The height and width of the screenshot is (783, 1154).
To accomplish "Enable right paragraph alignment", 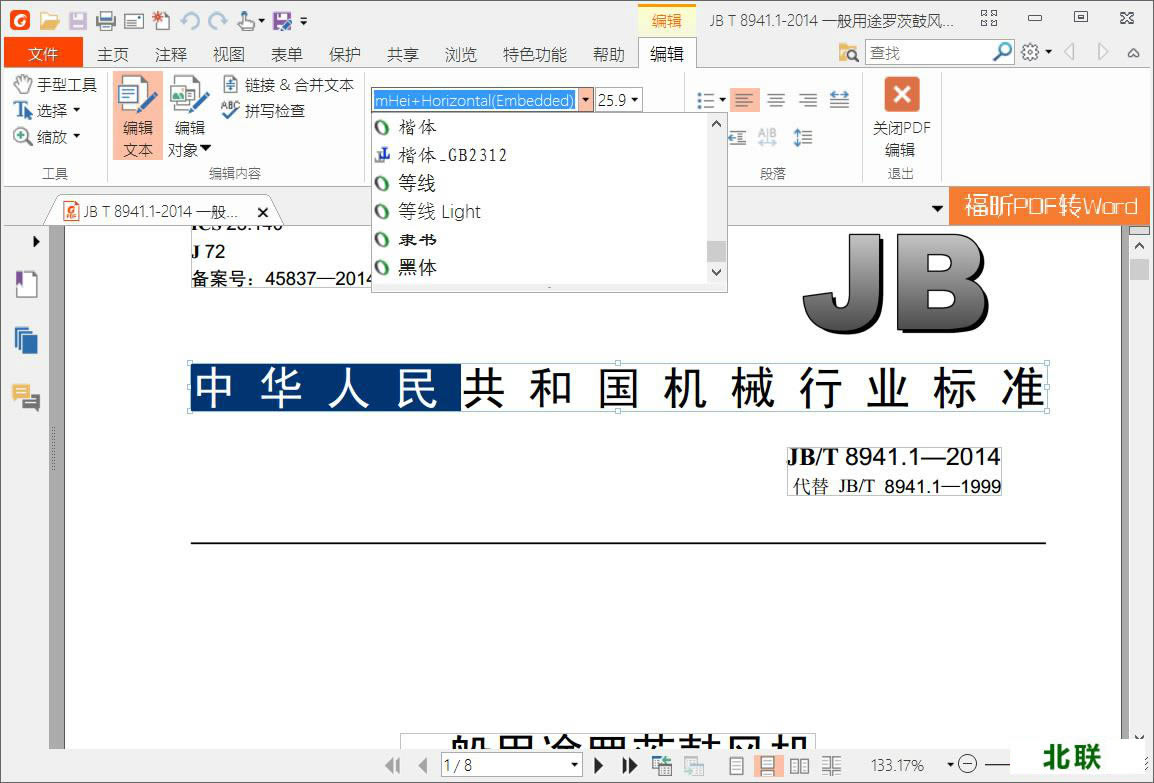I will [808, 99].
